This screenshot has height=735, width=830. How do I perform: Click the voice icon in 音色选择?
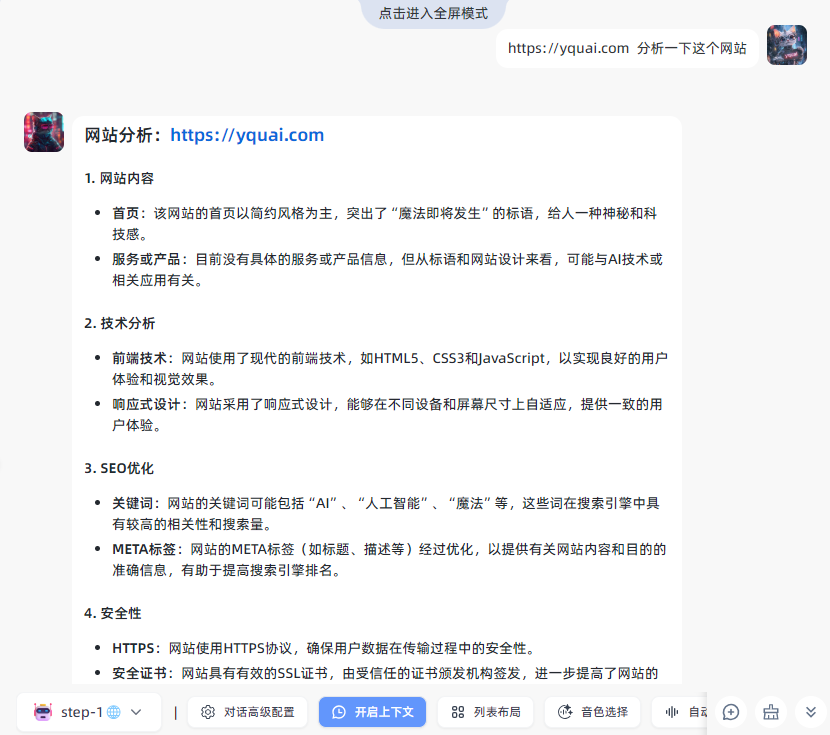click(564, 712)
